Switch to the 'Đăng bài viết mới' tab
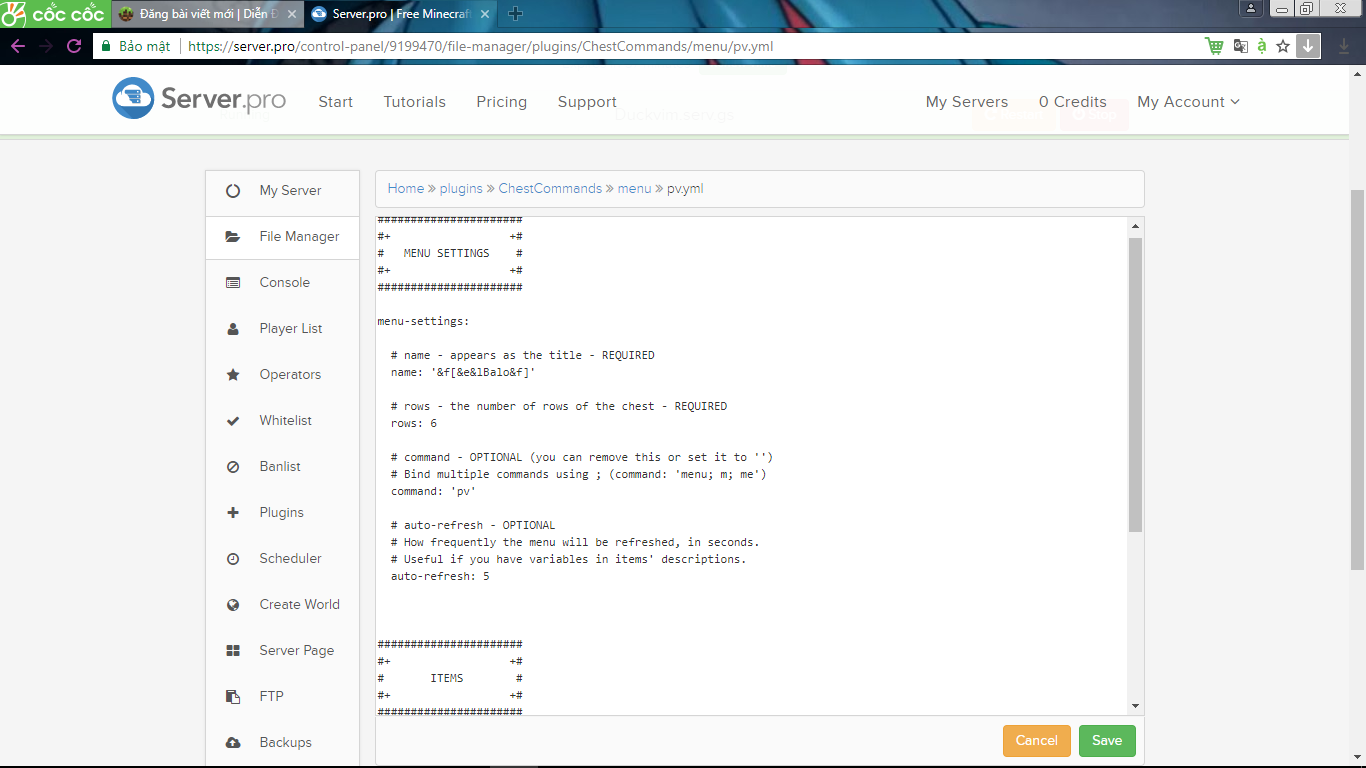The width and height of the screenshot is (1366, 768). [206, 14]
